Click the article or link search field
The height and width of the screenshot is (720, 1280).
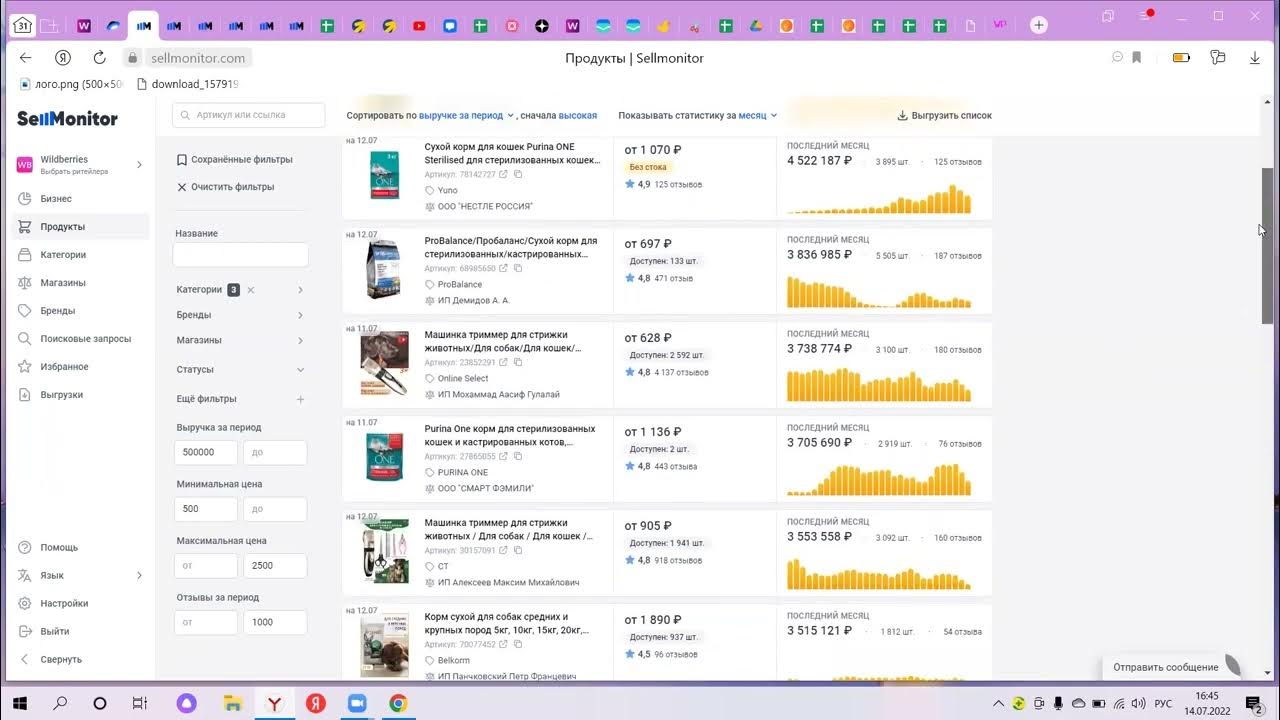coord(249,115)
